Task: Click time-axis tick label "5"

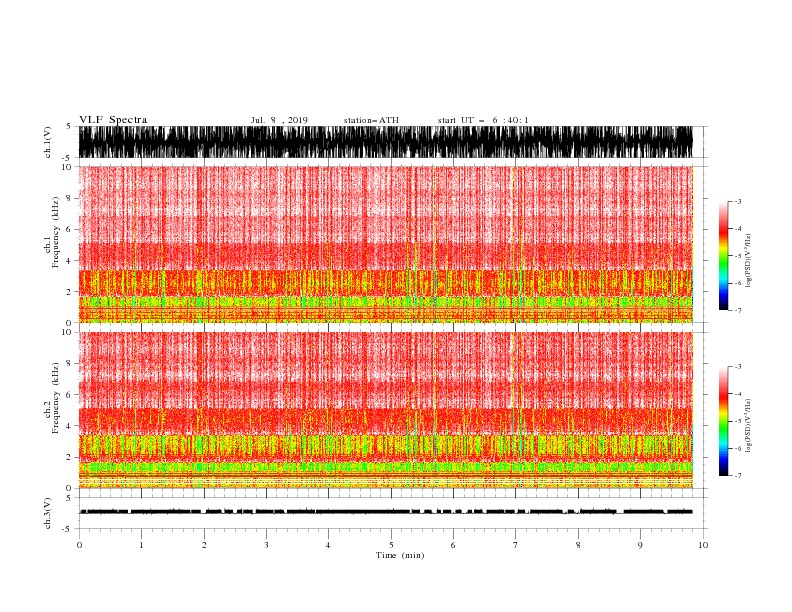Action: (391, 545)
